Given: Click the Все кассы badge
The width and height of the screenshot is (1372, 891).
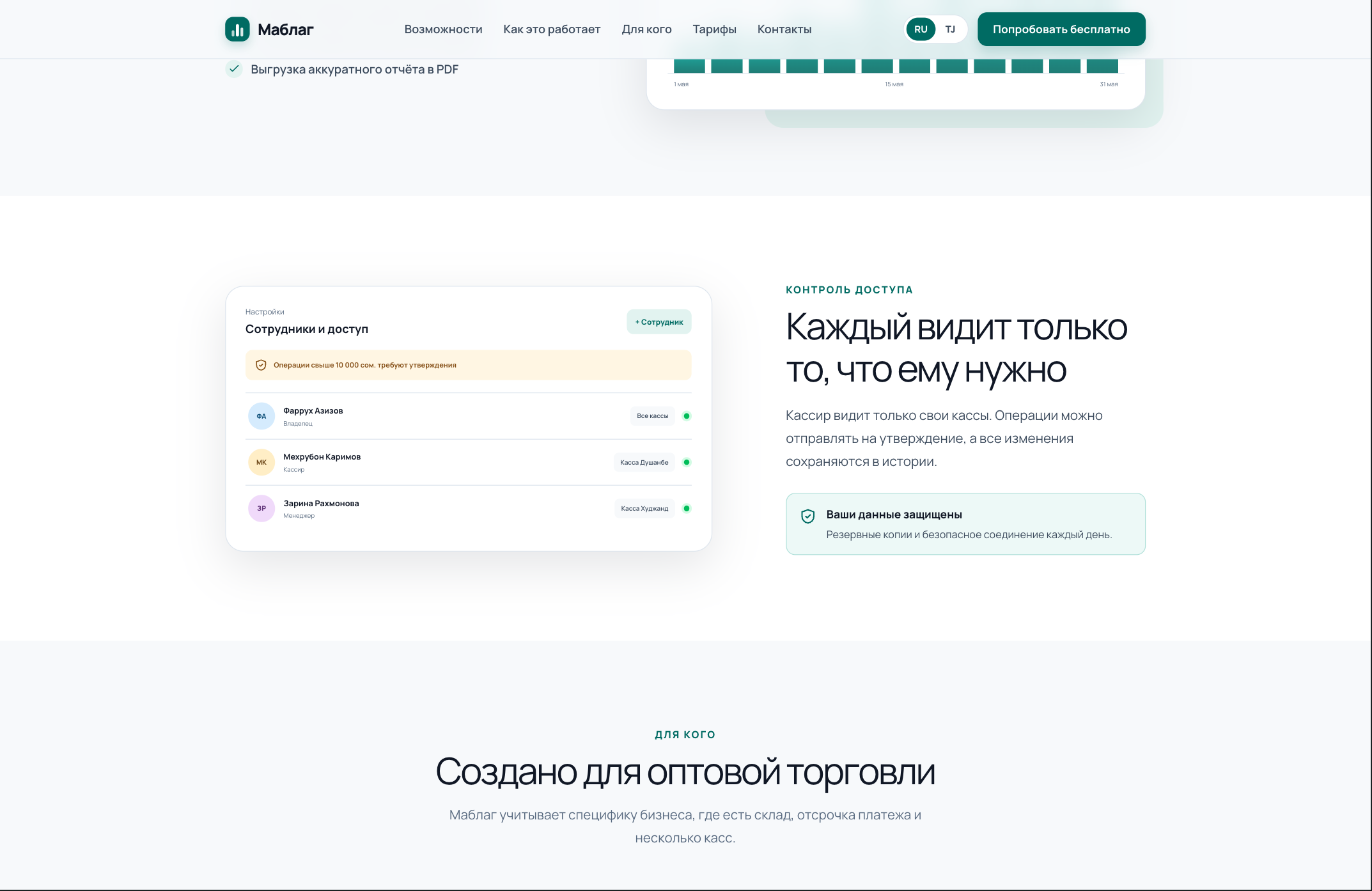Looking at the screenshot, I should 652,416.
